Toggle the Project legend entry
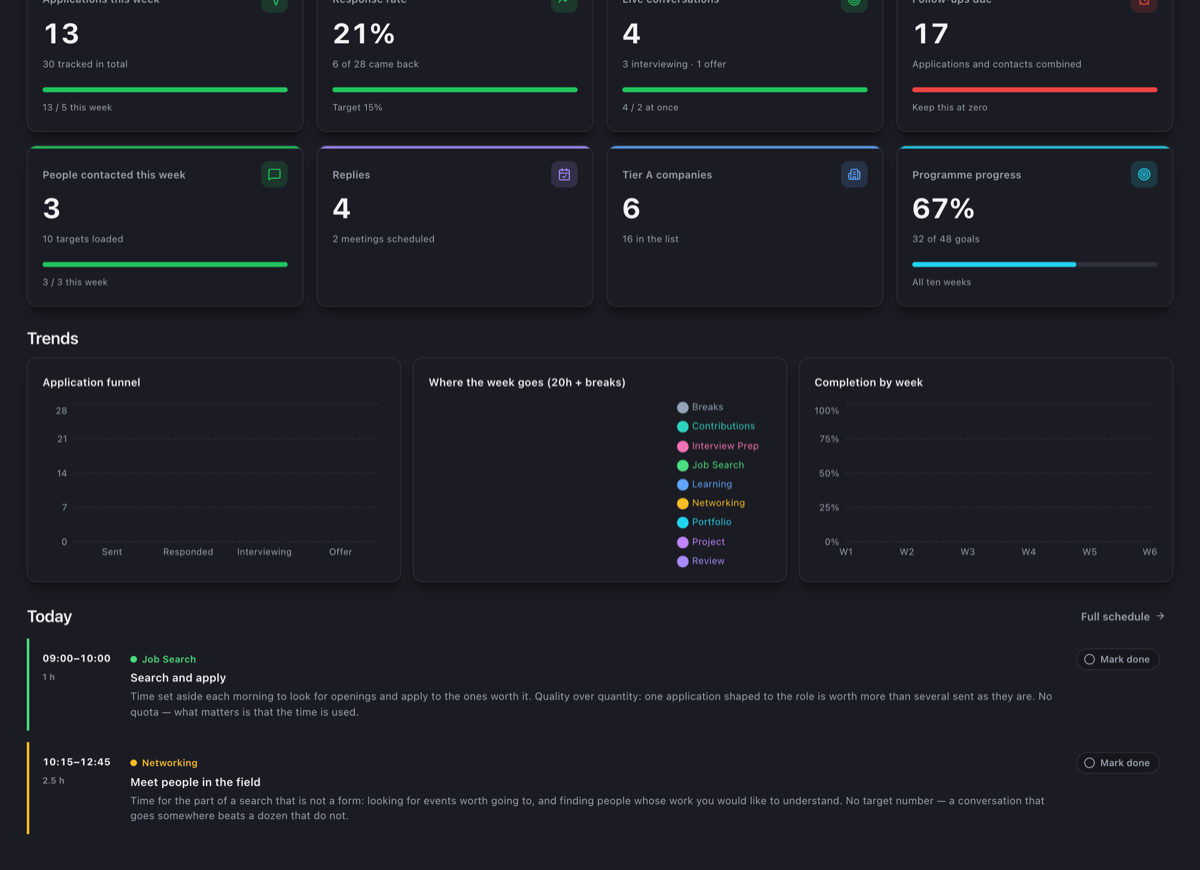Viewport: 1200px width, 870px height. point(701,542)
